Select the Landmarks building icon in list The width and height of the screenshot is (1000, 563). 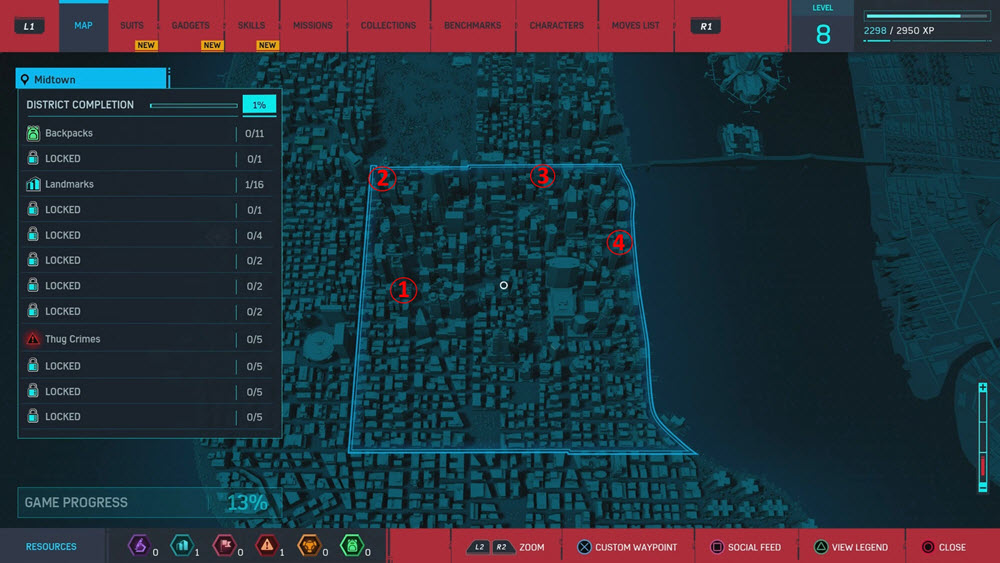33,184
